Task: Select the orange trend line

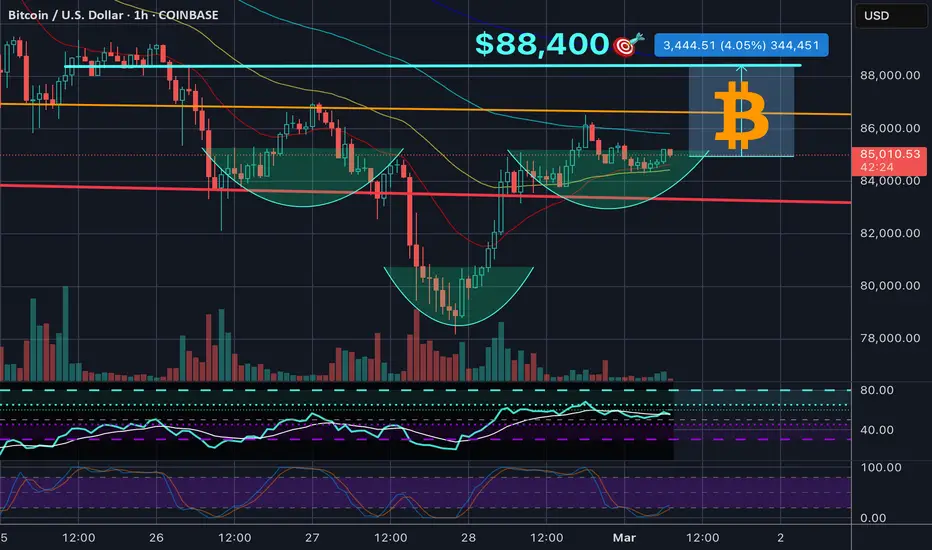Action: 426,109
